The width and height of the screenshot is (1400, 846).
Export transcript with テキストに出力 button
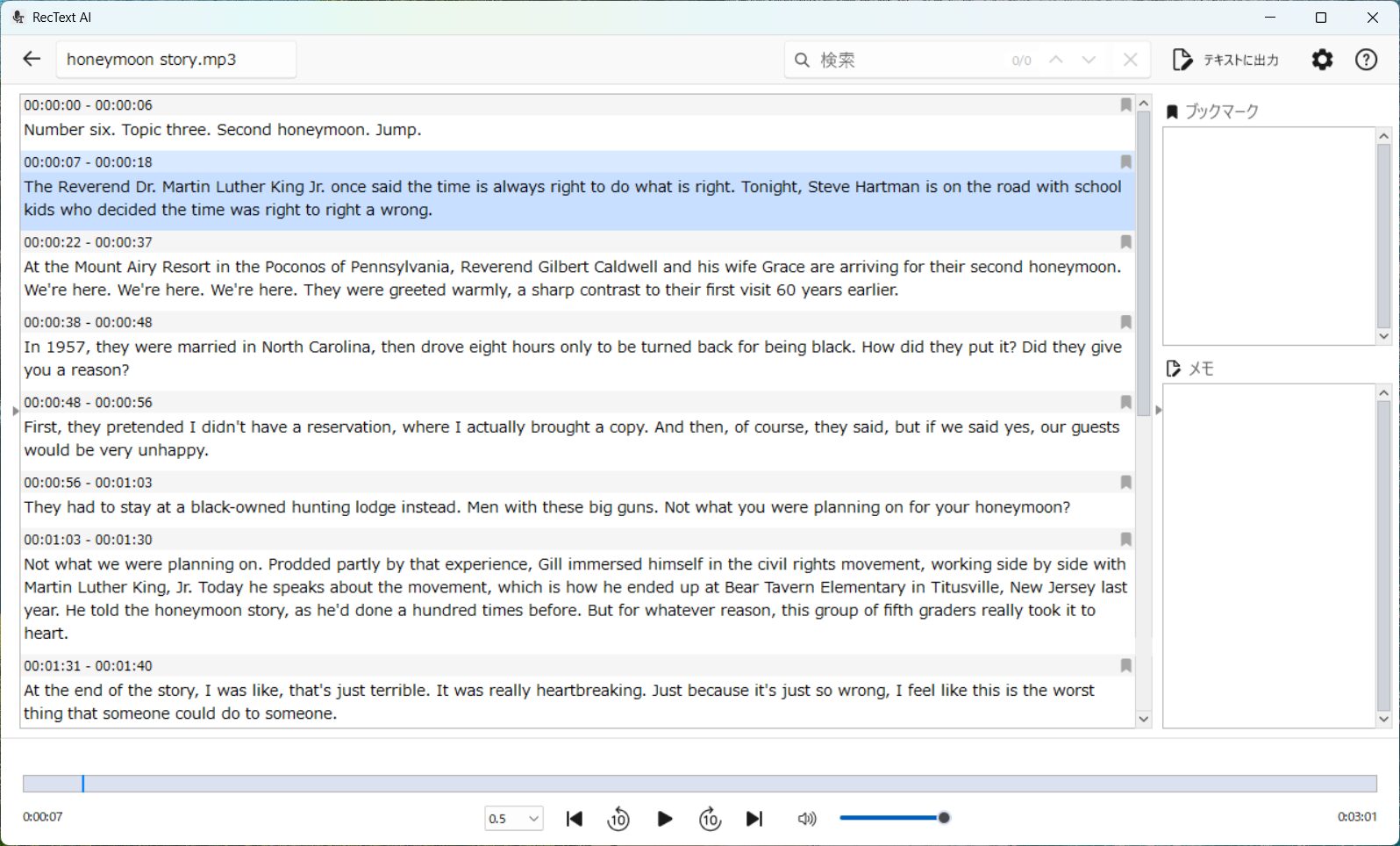pyautogui.click(x=1226, y=60)
